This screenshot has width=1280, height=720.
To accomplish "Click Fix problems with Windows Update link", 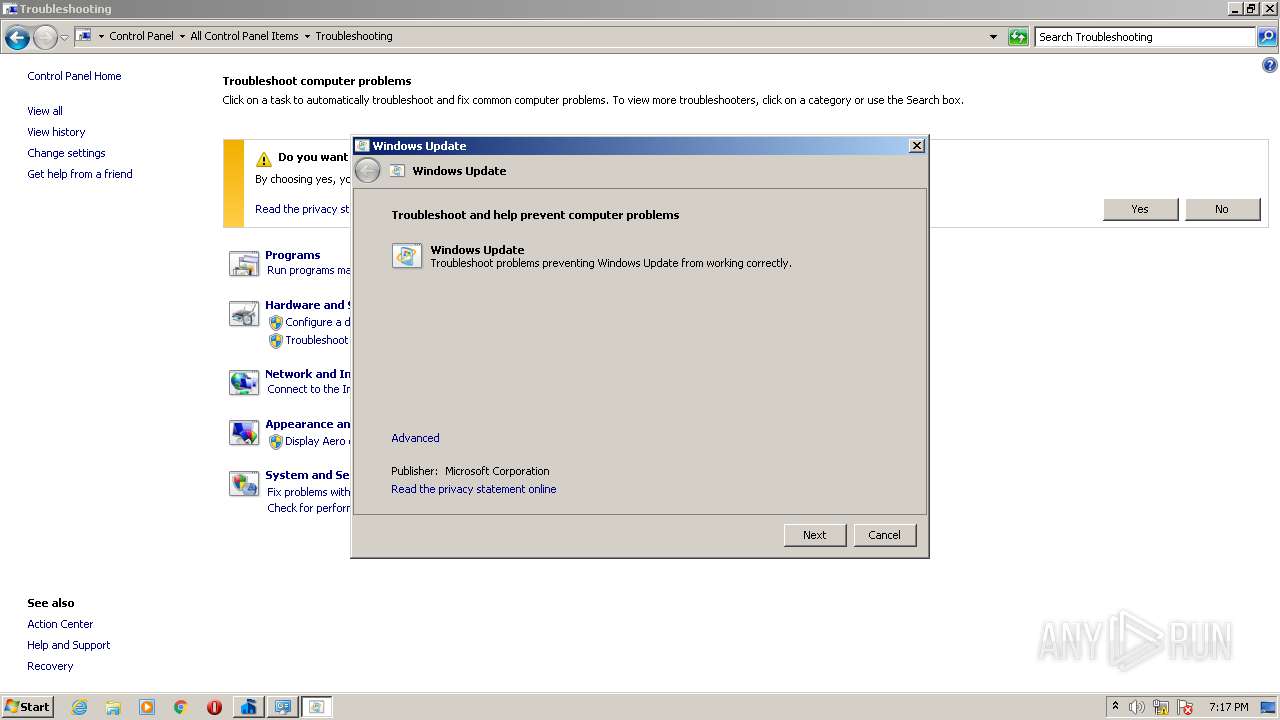I will [x=308, y=492].
